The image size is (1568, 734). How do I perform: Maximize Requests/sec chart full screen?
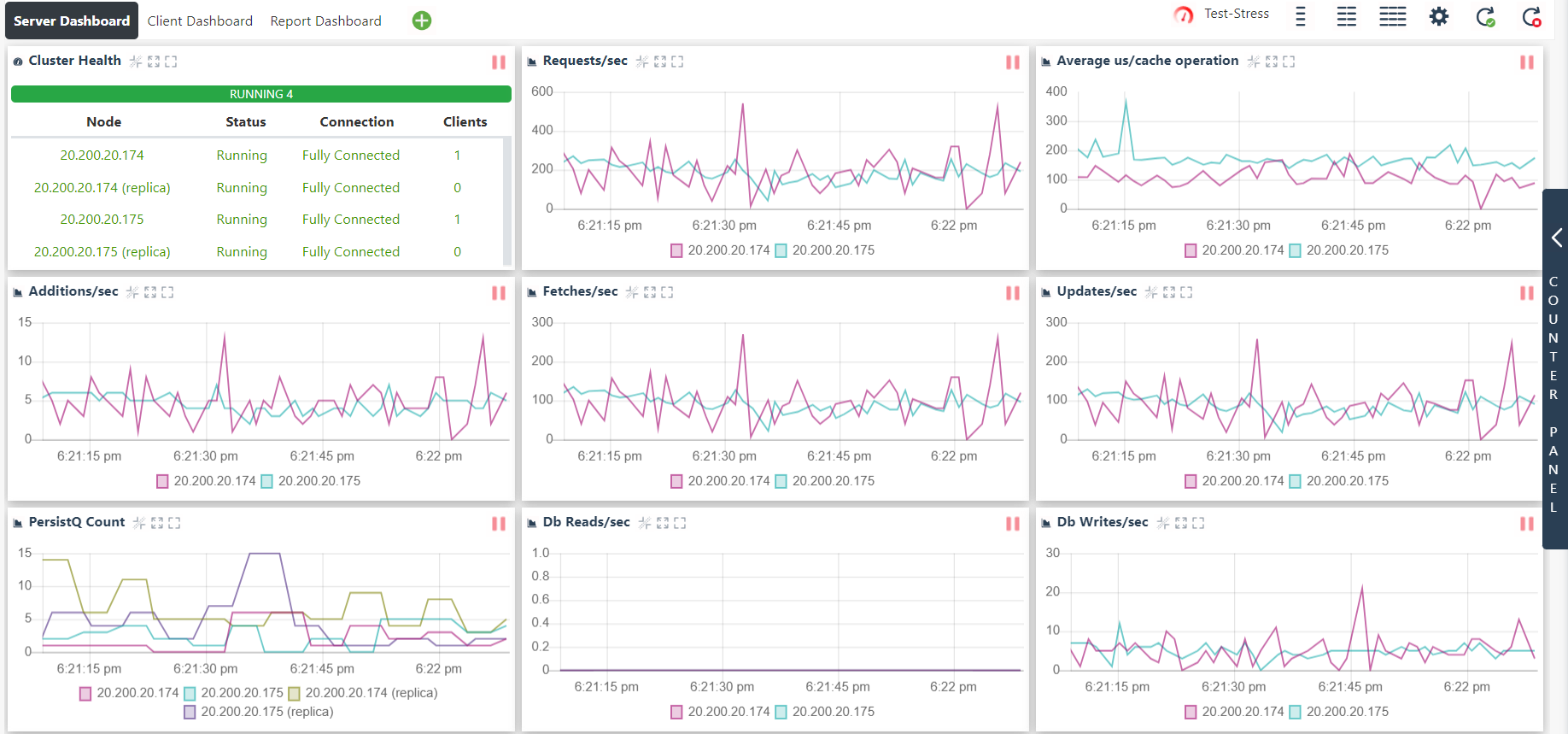[677, 62]
